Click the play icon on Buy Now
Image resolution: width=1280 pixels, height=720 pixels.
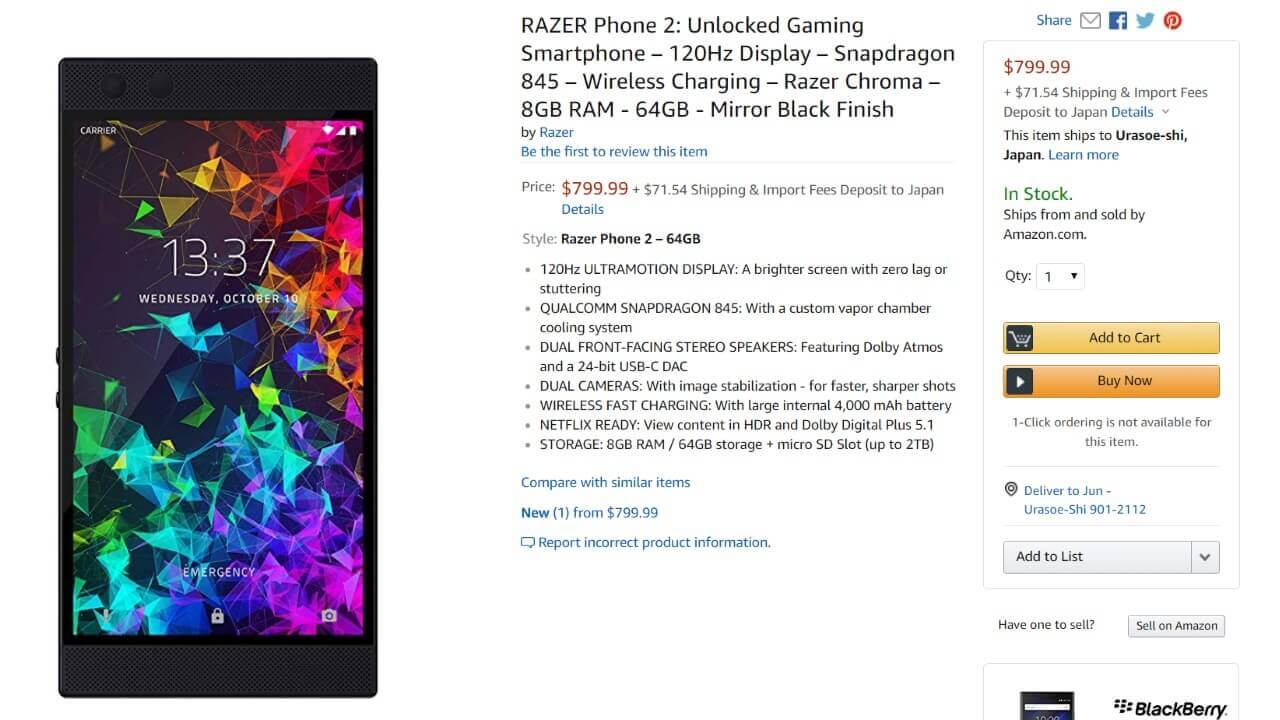(x=1019, y=381)
